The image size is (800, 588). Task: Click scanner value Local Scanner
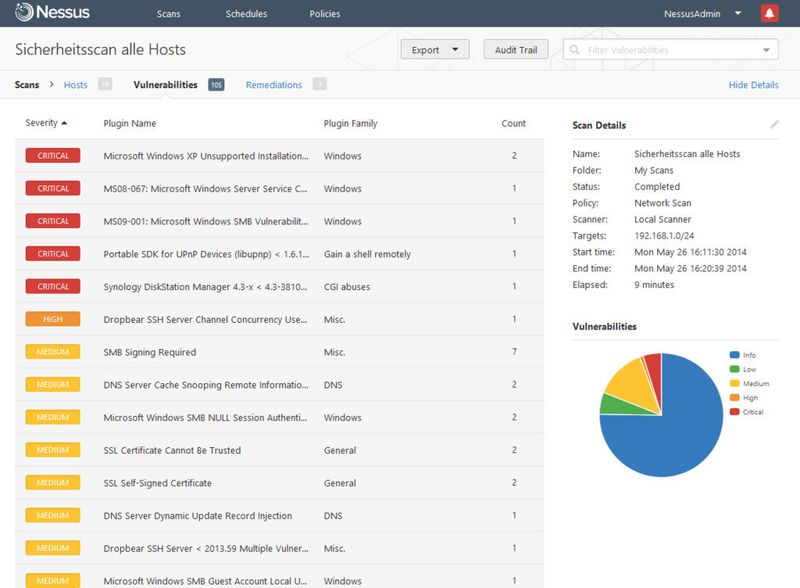coord(662,219)
